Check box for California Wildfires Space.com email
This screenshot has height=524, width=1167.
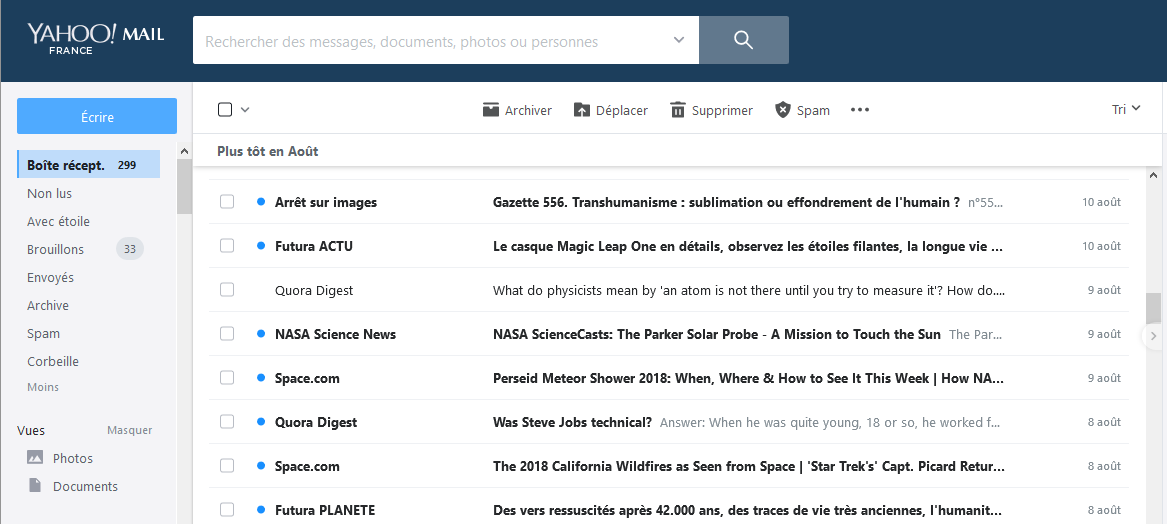click(x=227, y=466)
